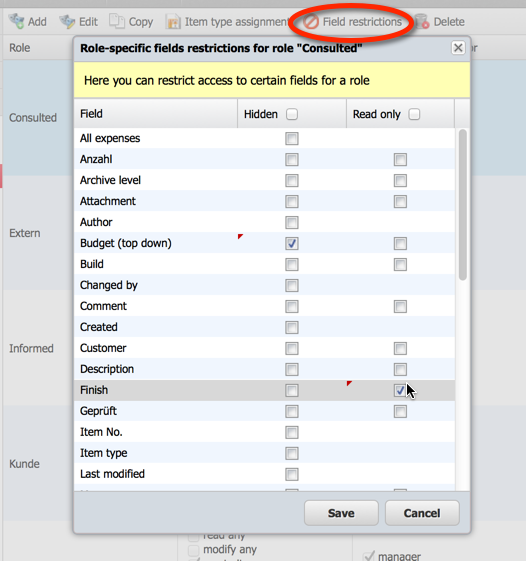
Task: Cancel the field restrictions dialog
Action: tap(422, 513)
